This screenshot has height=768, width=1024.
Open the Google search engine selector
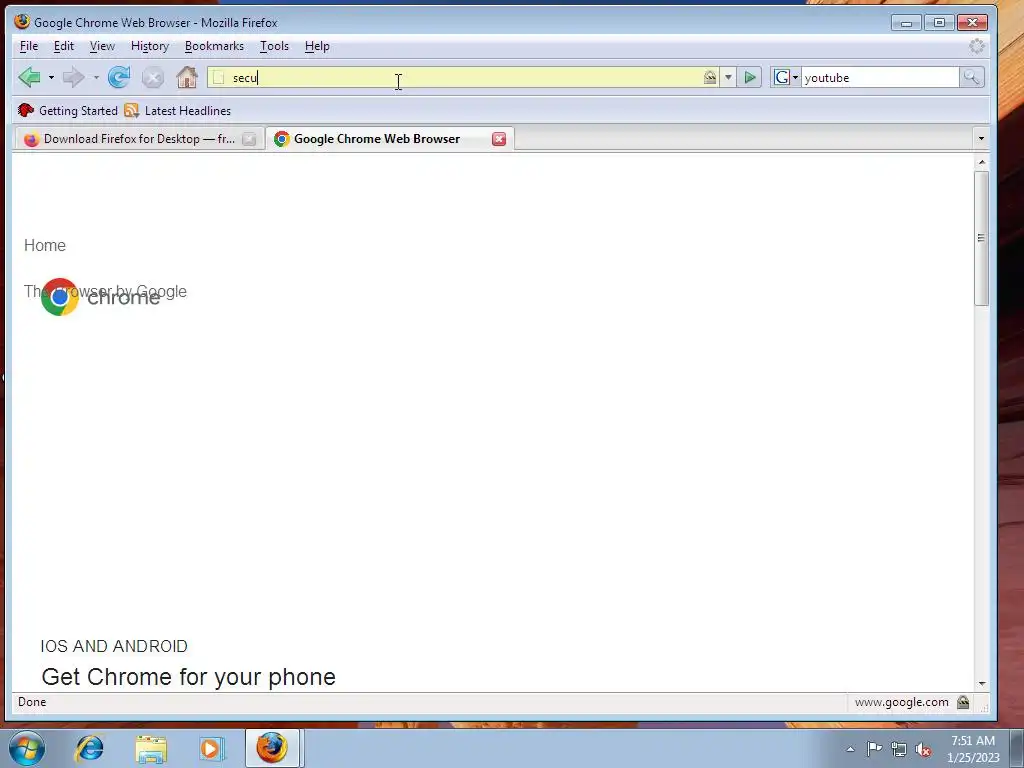[786, 78]
